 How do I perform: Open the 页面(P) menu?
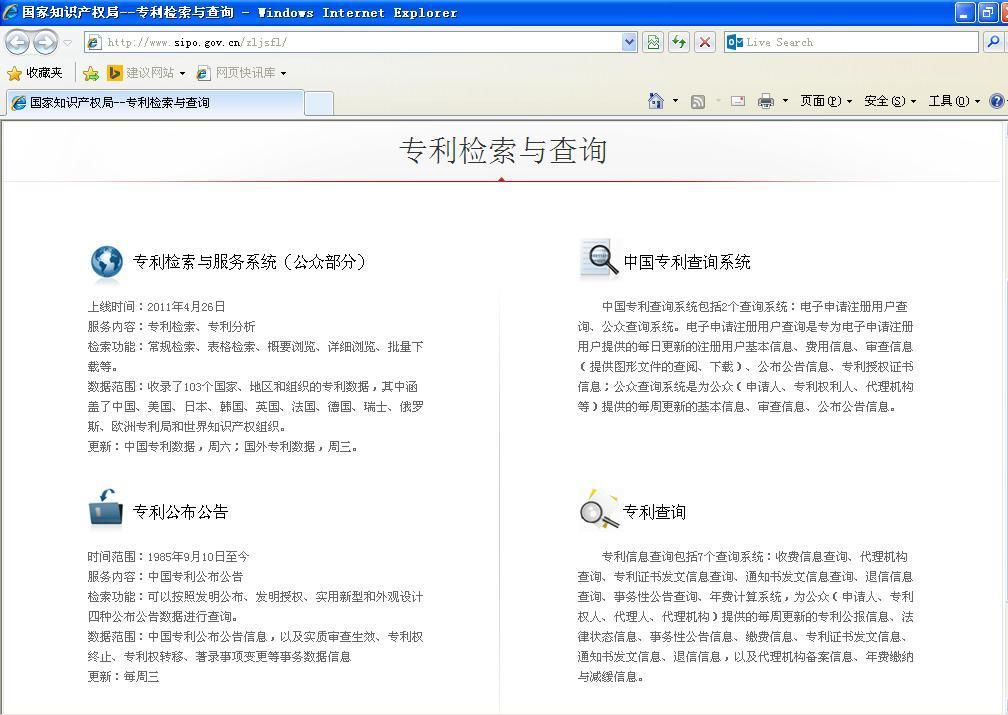(x=825, y=101)
